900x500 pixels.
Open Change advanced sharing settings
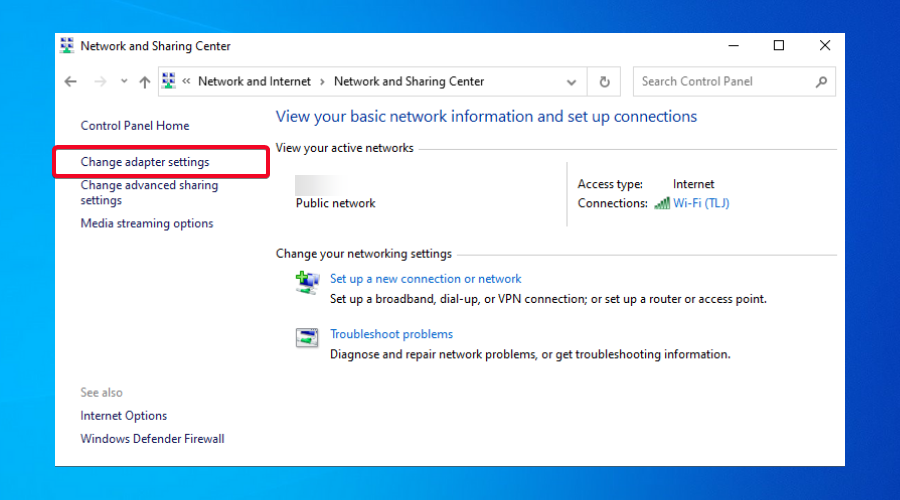[149, 192]
